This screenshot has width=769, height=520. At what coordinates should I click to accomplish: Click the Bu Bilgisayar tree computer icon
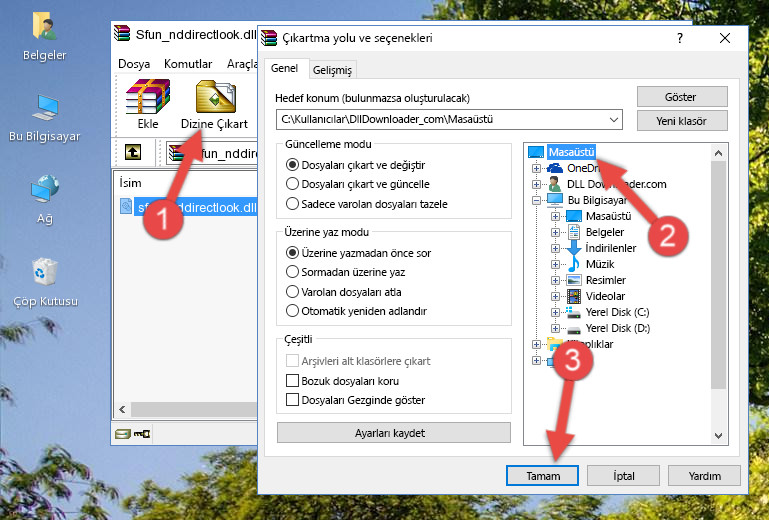tap(554, 200)
